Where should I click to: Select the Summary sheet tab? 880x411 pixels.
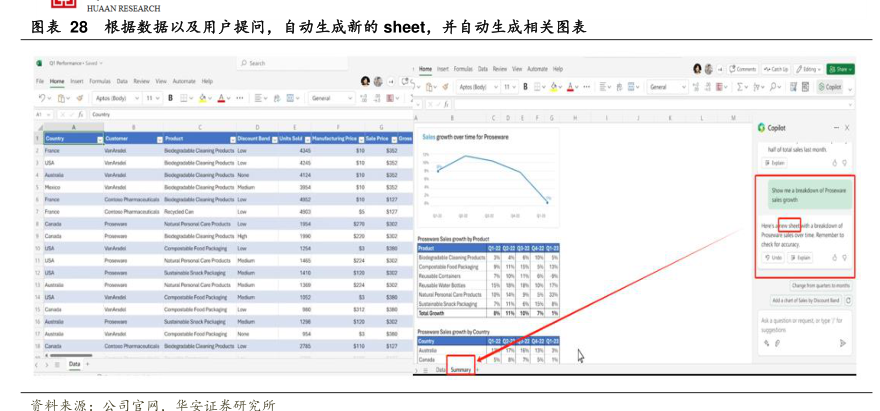460,369
